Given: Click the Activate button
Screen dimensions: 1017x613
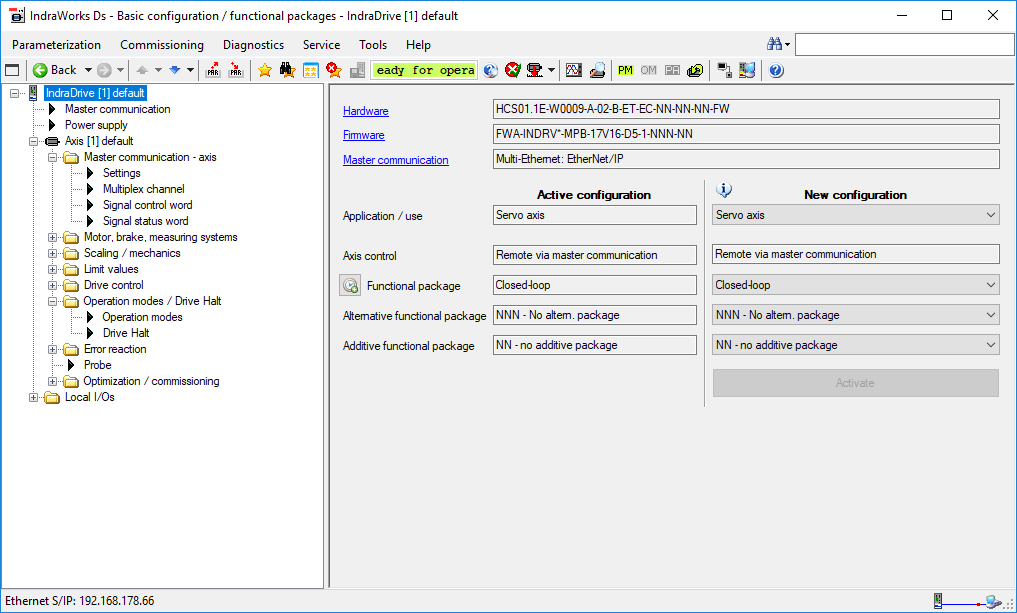Looking at the screenshot, I should (x=855, y=383).
